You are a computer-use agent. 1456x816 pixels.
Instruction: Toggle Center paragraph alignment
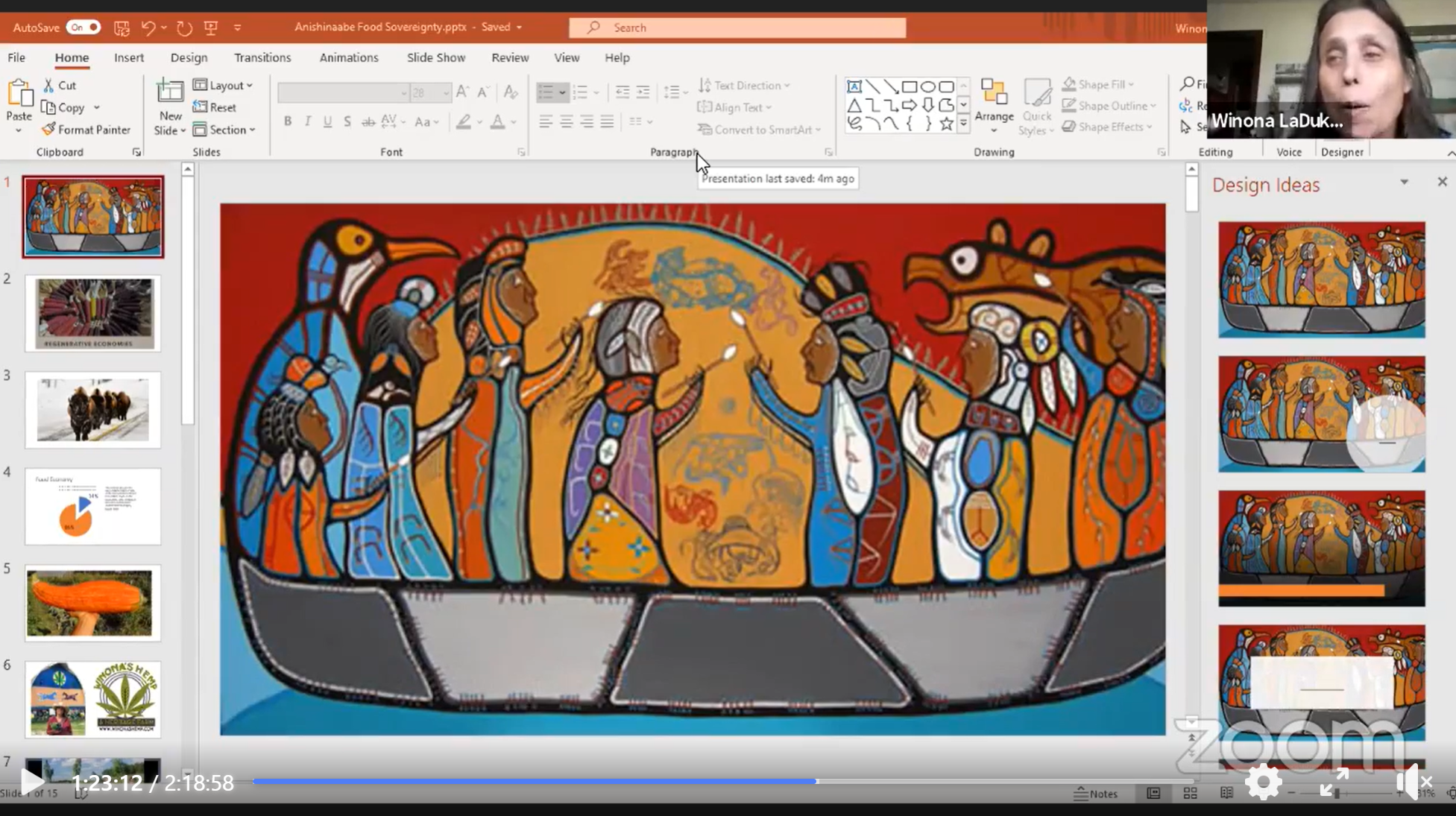tap(567, 121)
